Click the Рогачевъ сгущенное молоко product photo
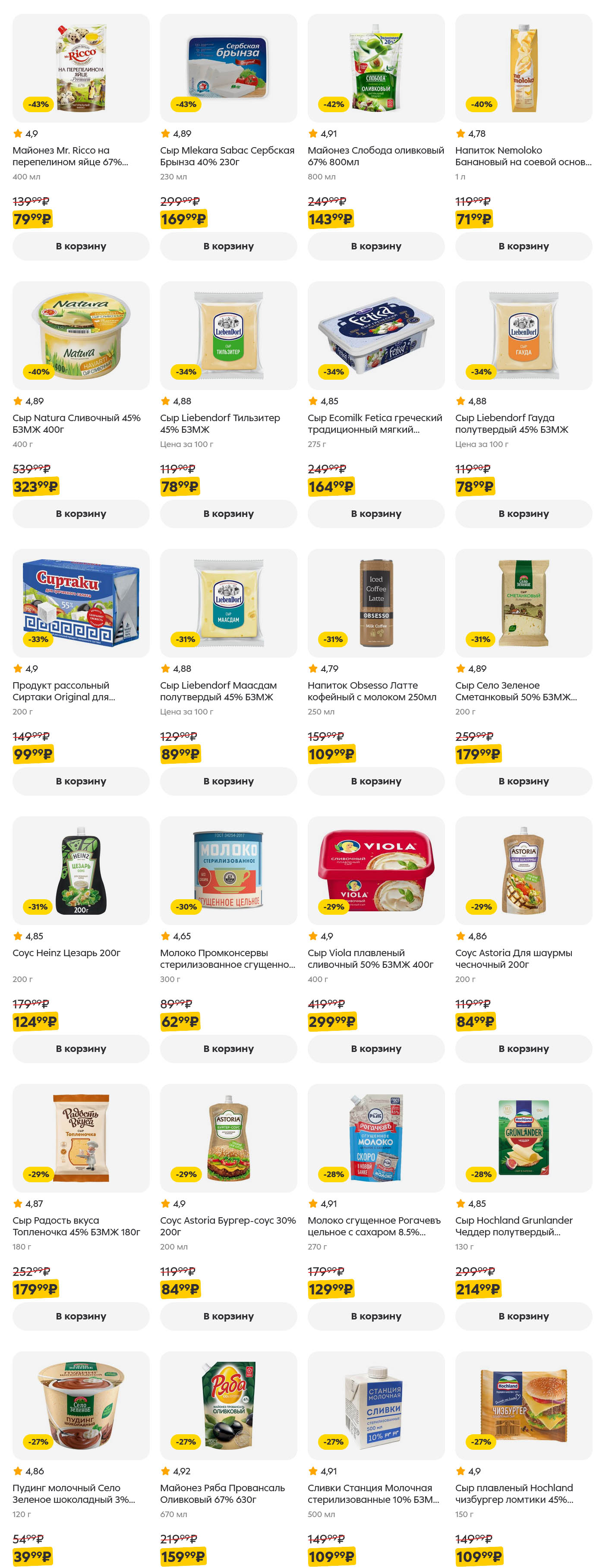This screenshot has height=1568, width=596. pos(375,1138)
